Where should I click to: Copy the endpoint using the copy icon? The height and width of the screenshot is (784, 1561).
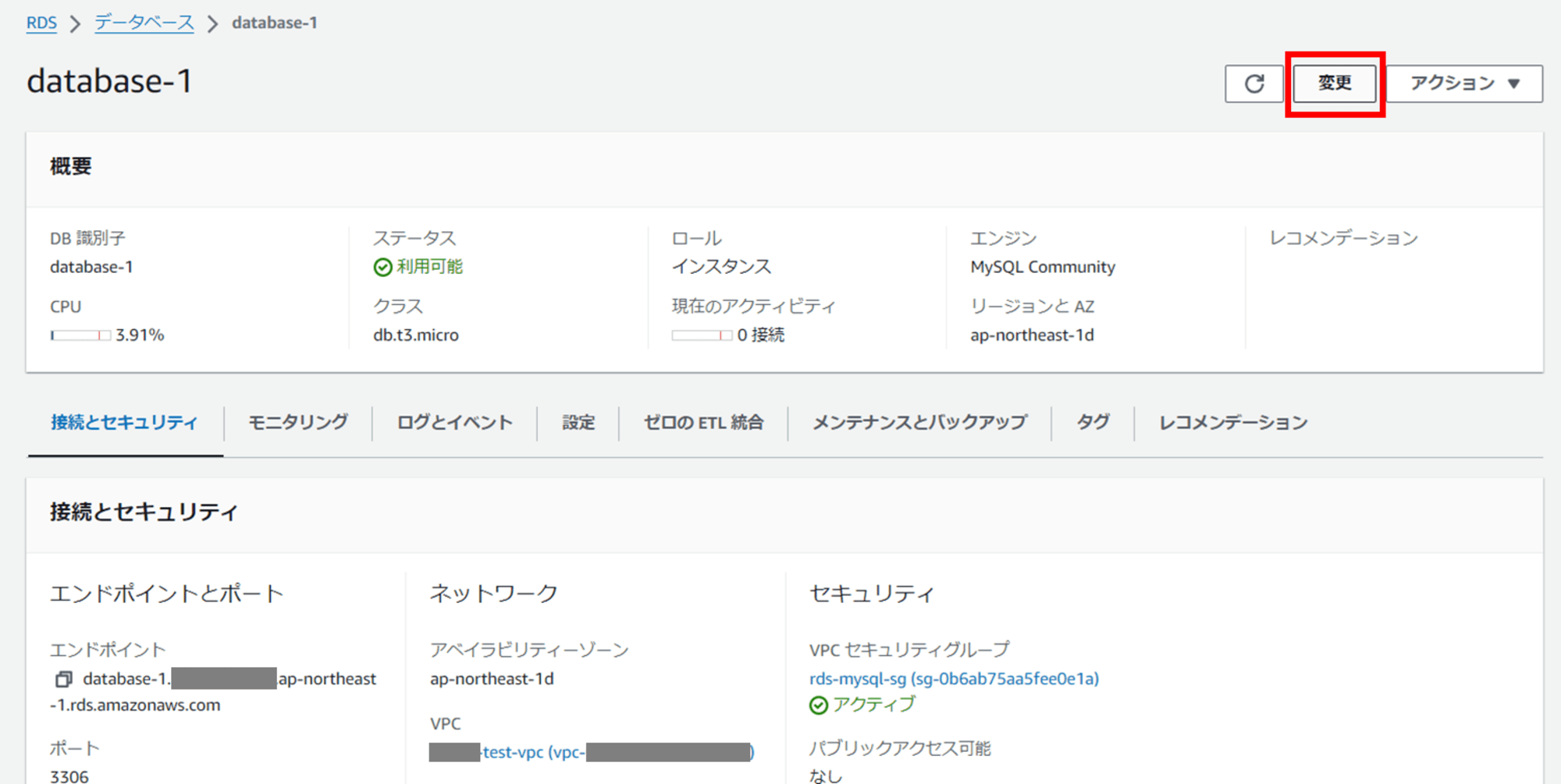(x=63, y=679)
